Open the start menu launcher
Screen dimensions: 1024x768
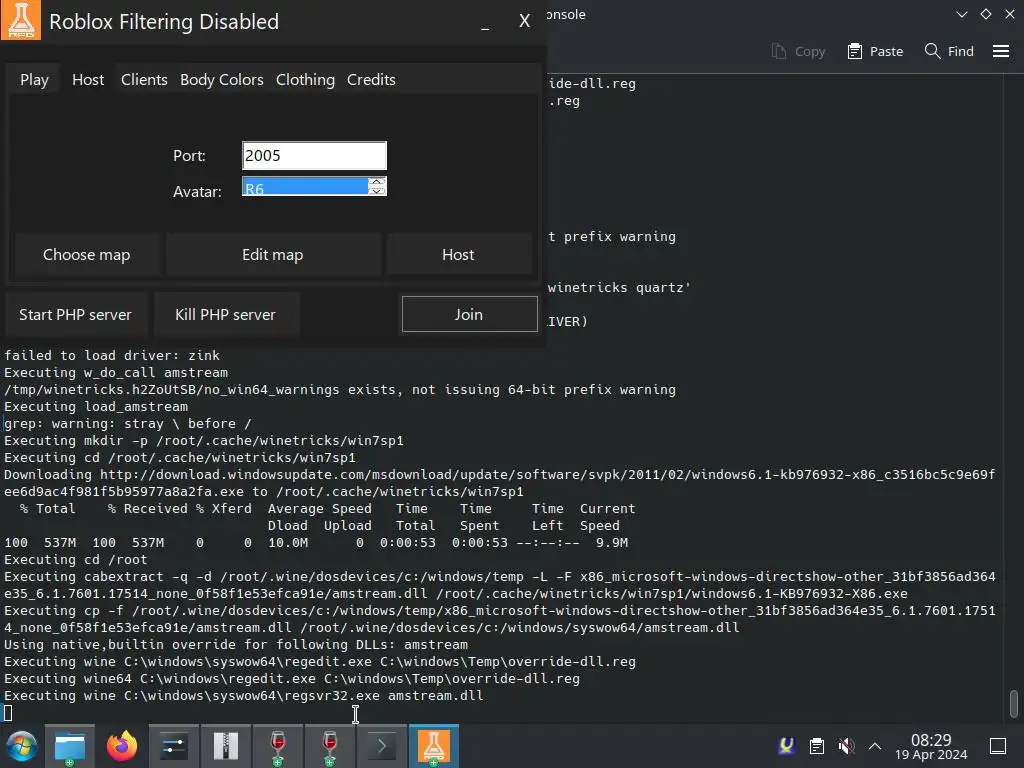tap(22, 746)
